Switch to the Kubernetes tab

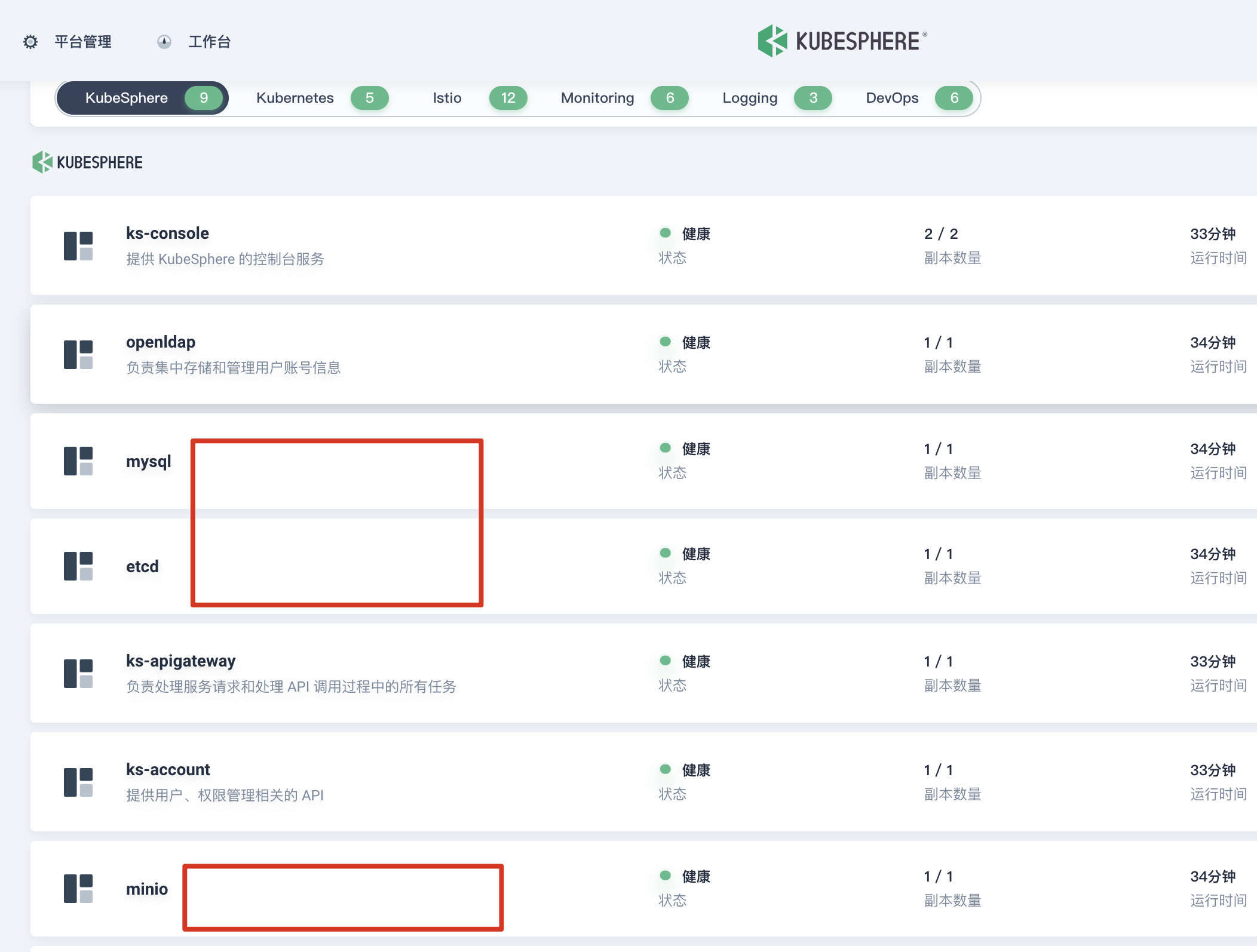[x=321, y=98]
